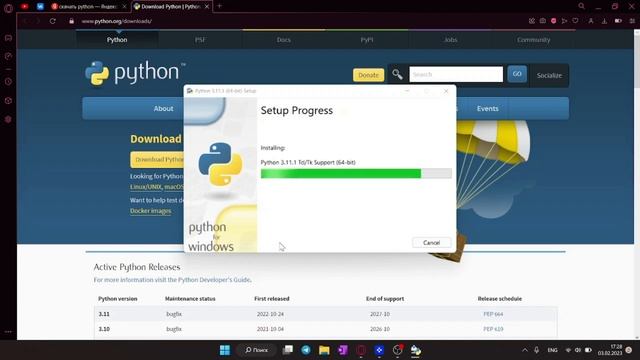This screenshot has height=360, width=640.
Task: Open the Linux/UNIX download link
Action: (x=146, y=187)
